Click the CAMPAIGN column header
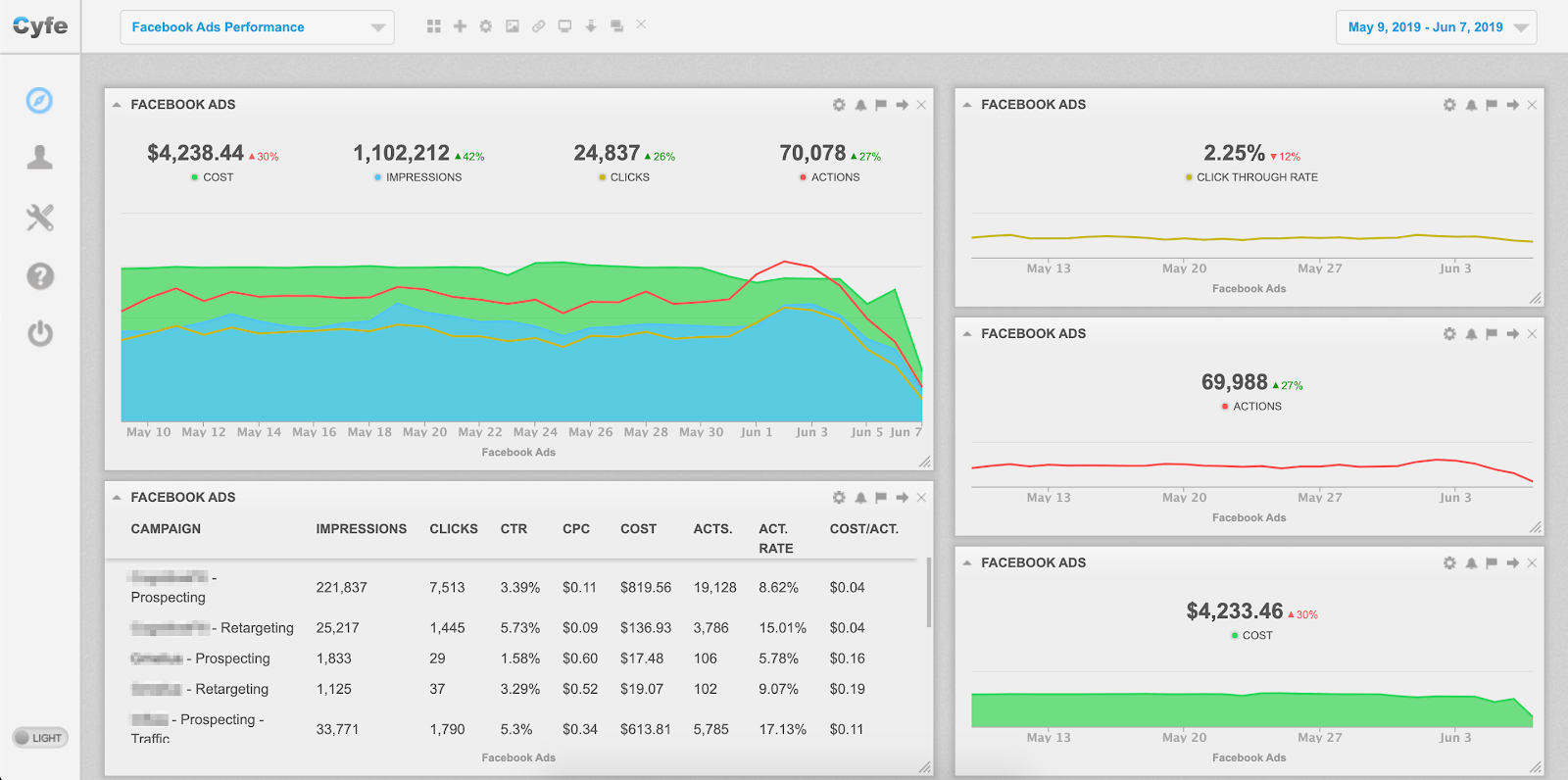 point(166,529)
